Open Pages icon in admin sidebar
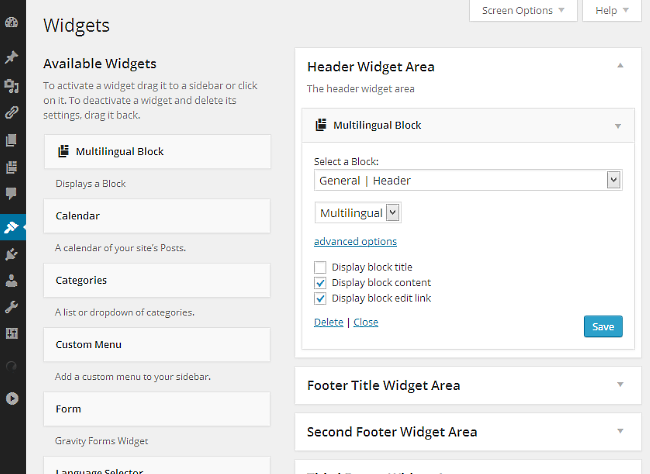Image resolution: width=650 pixels, height=474 pixels. (x=12, y=140)
